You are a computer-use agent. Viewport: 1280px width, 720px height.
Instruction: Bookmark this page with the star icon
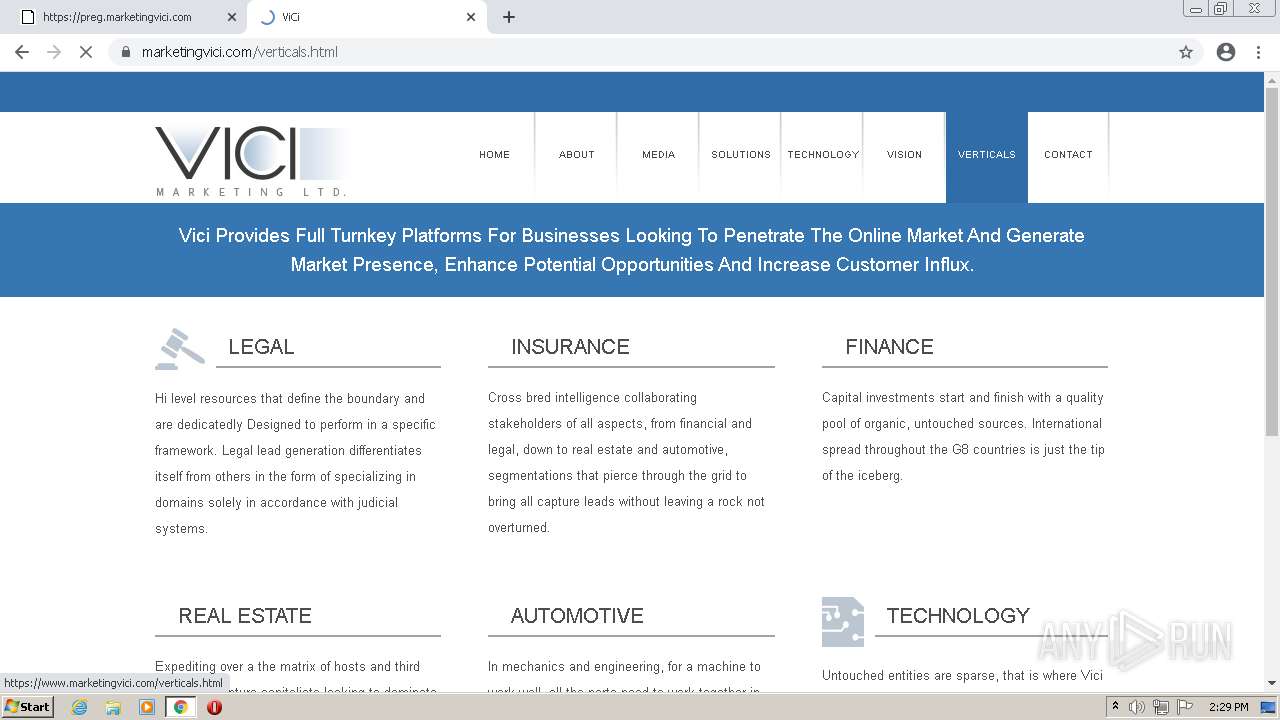tap(1186, 52)
